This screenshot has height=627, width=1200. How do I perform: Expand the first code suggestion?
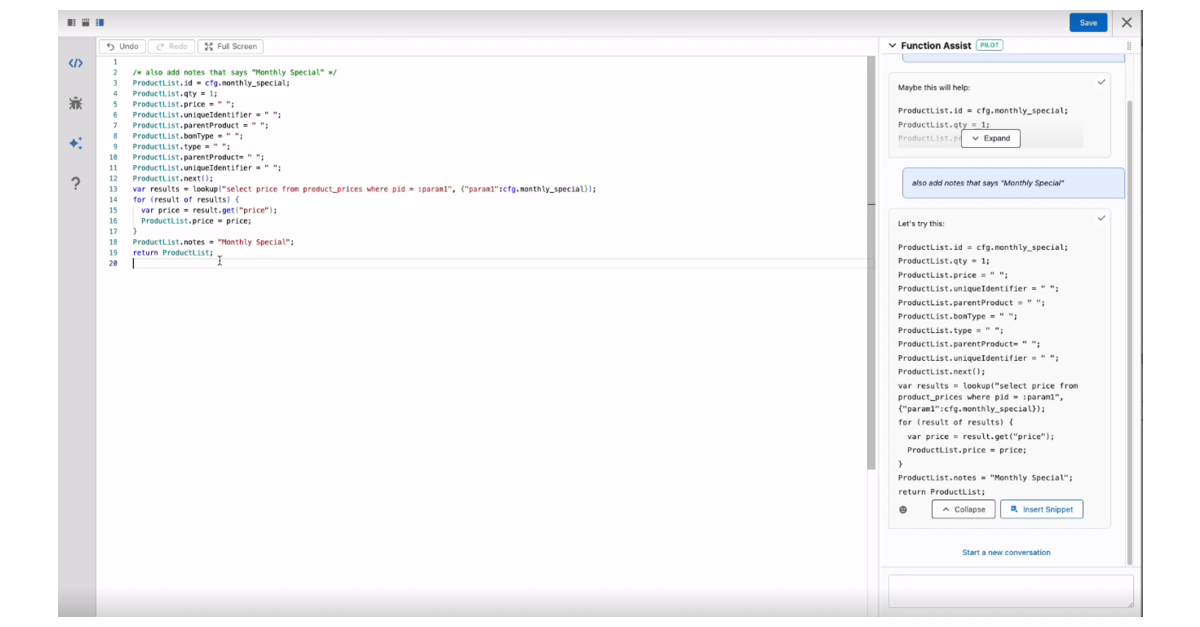990,138
